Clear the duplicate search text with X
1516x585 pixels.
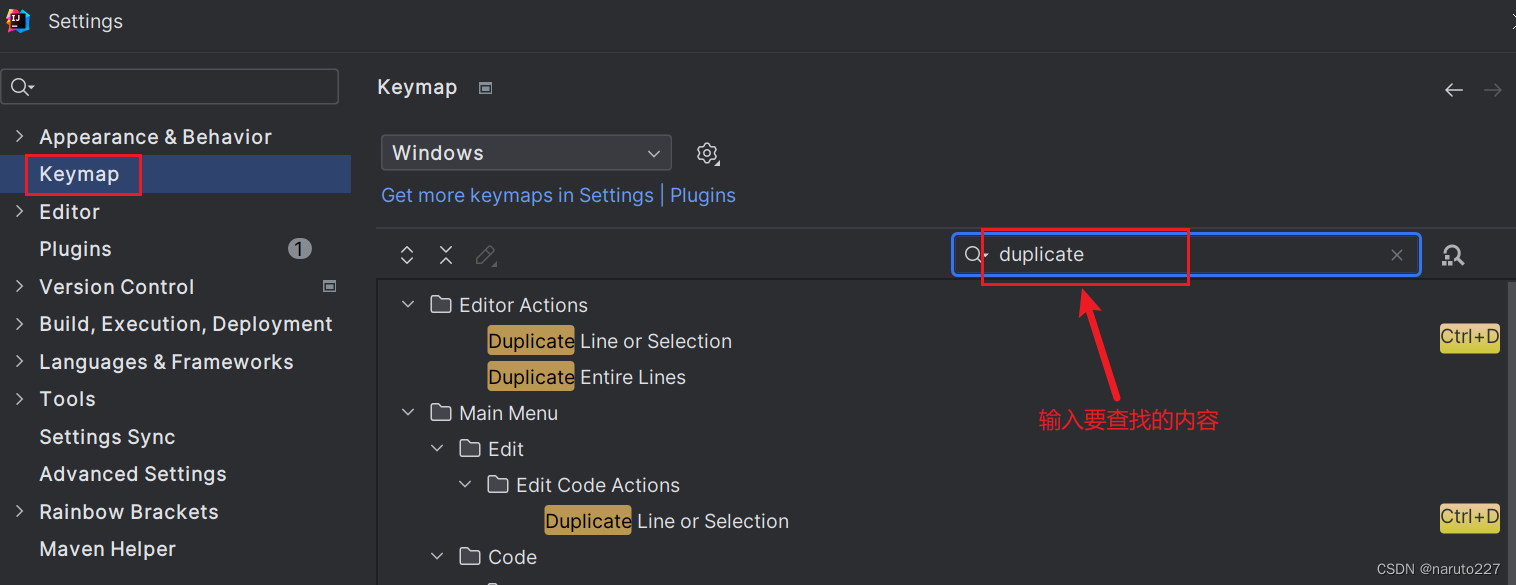click(x=1397, y=255)
